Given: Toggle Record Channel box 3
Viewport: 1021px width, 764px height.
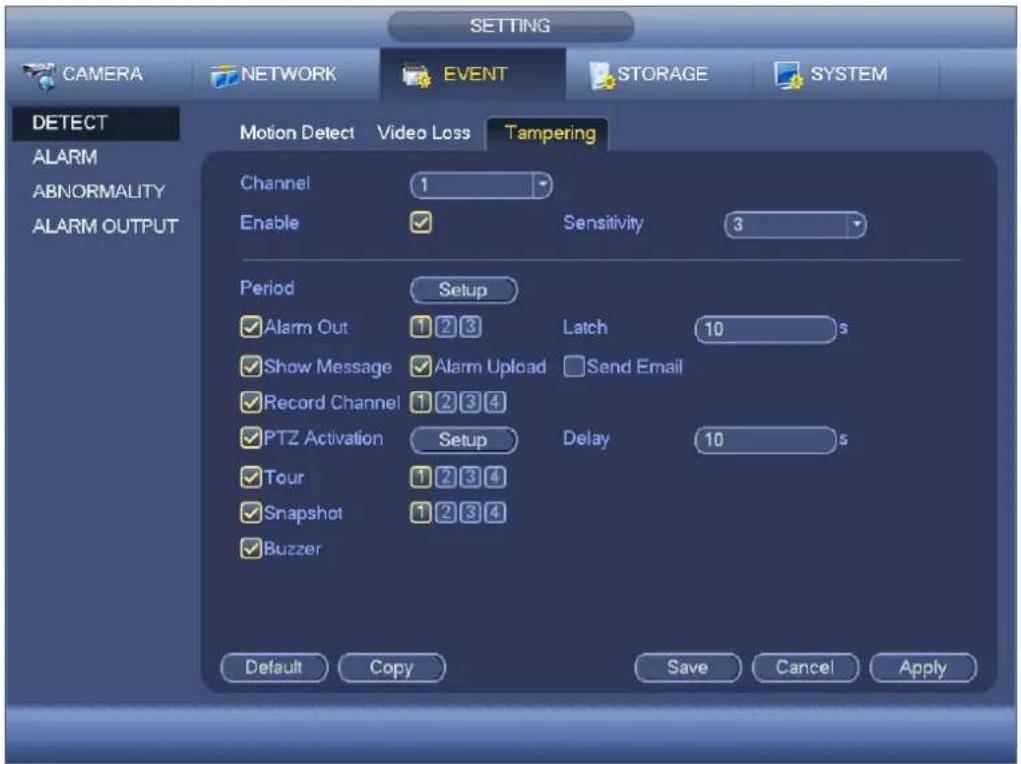Looking at the screenshot, I should 470,403.
